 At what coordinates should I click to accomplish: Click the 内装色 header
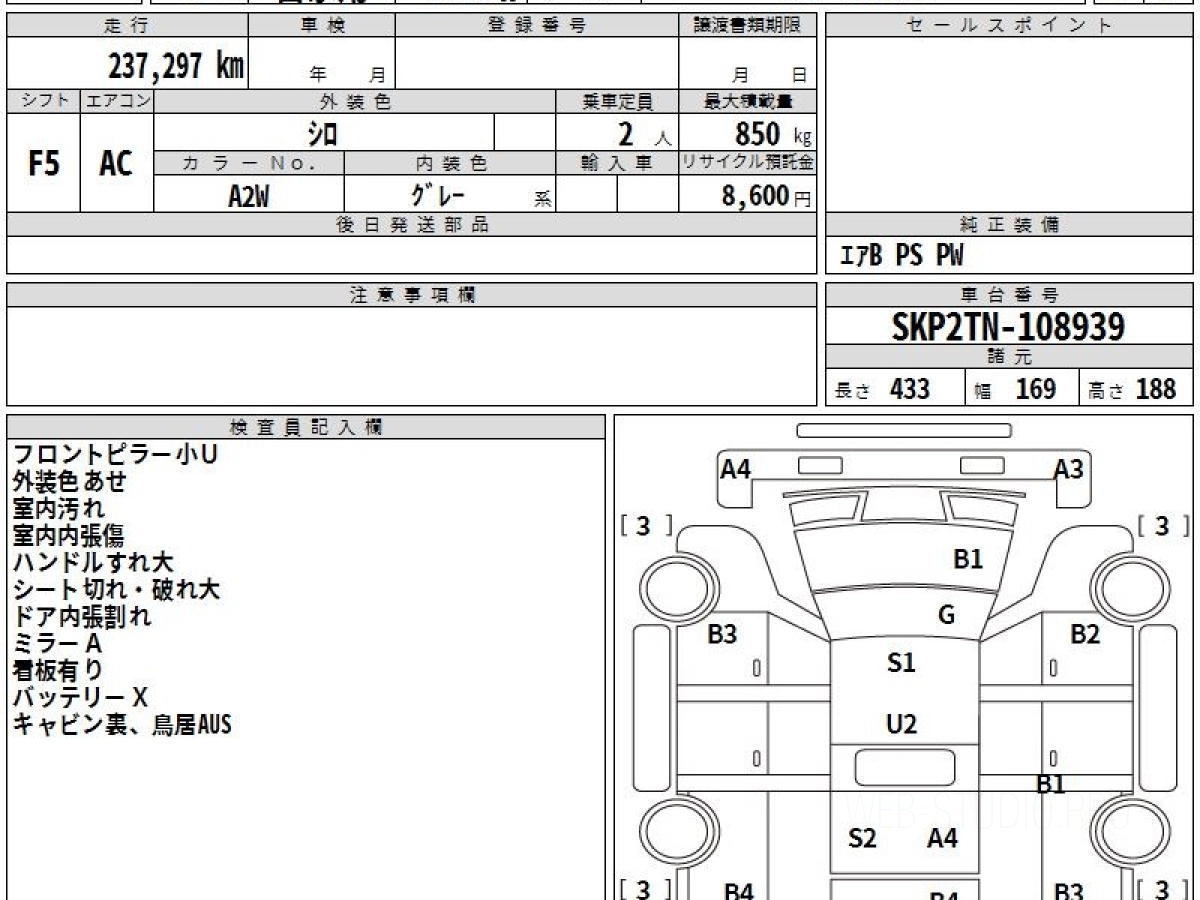point(450,163)
